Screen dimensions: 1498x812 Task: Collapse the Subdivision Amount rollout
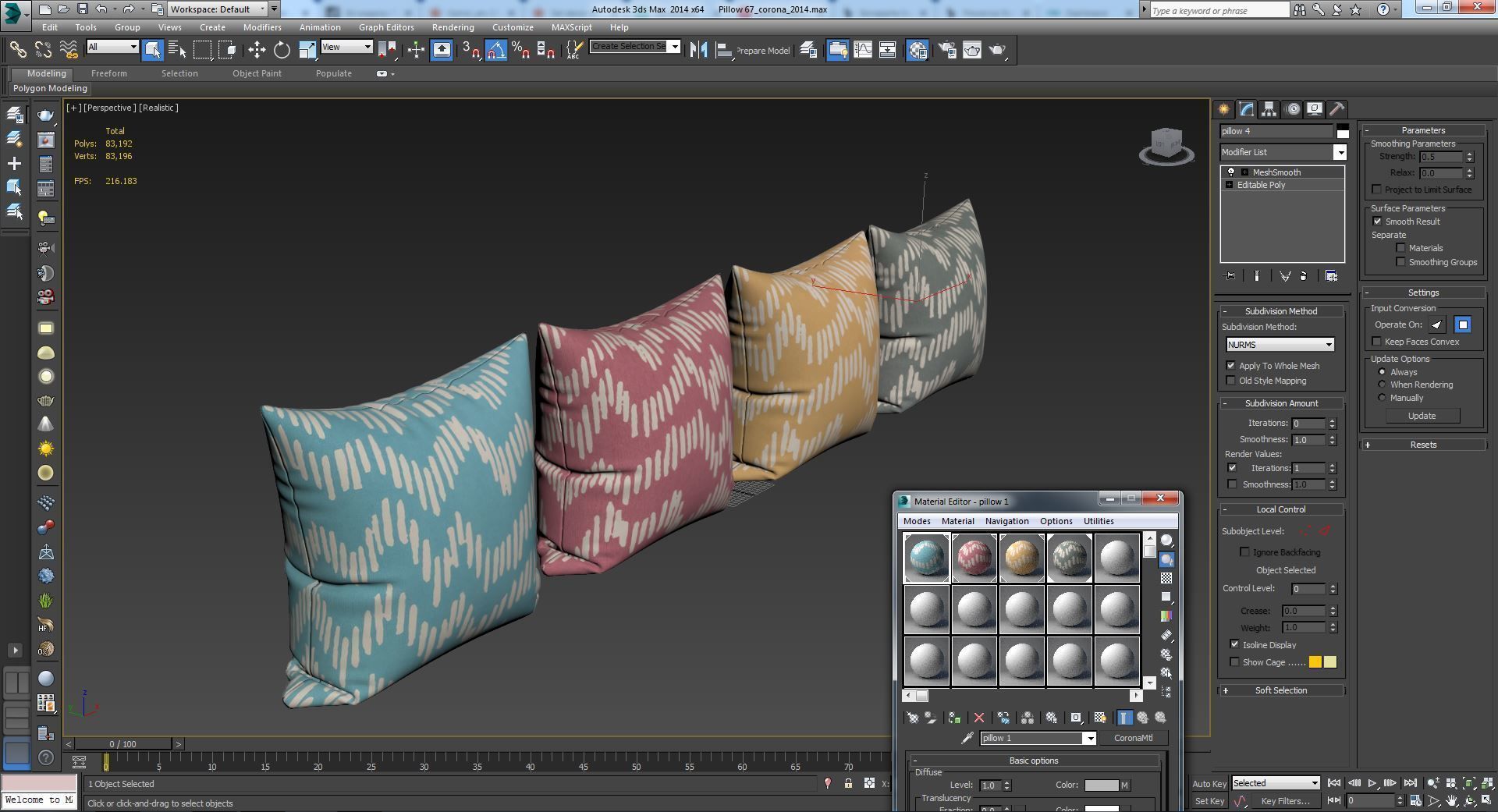click(x=1280, y=403)
